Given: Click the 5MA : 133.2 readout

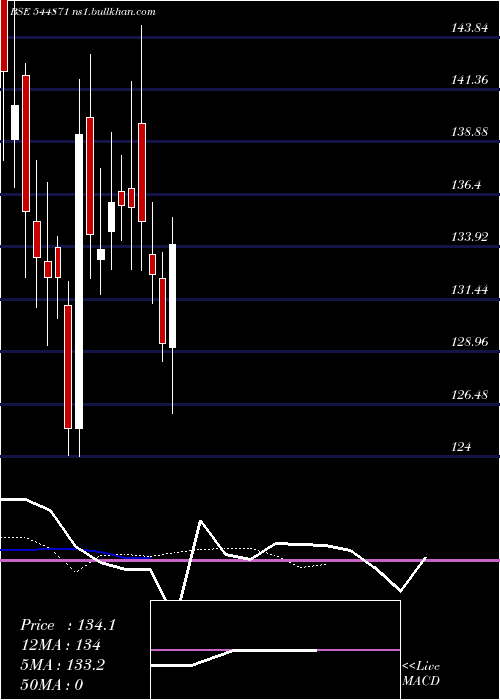Looking at the screenshot, I should 62,665.
